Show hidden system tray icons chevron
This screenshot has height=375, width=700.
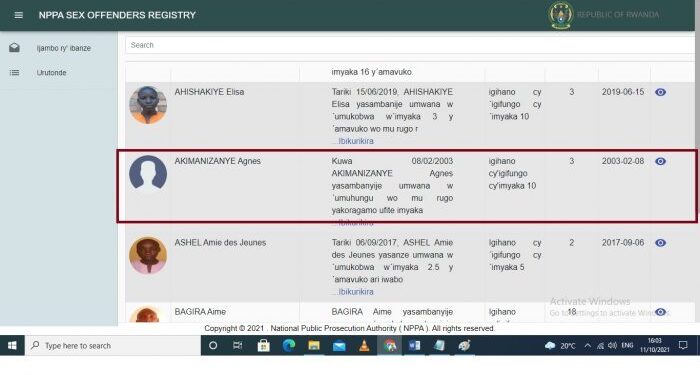click(x=588, y=346)
